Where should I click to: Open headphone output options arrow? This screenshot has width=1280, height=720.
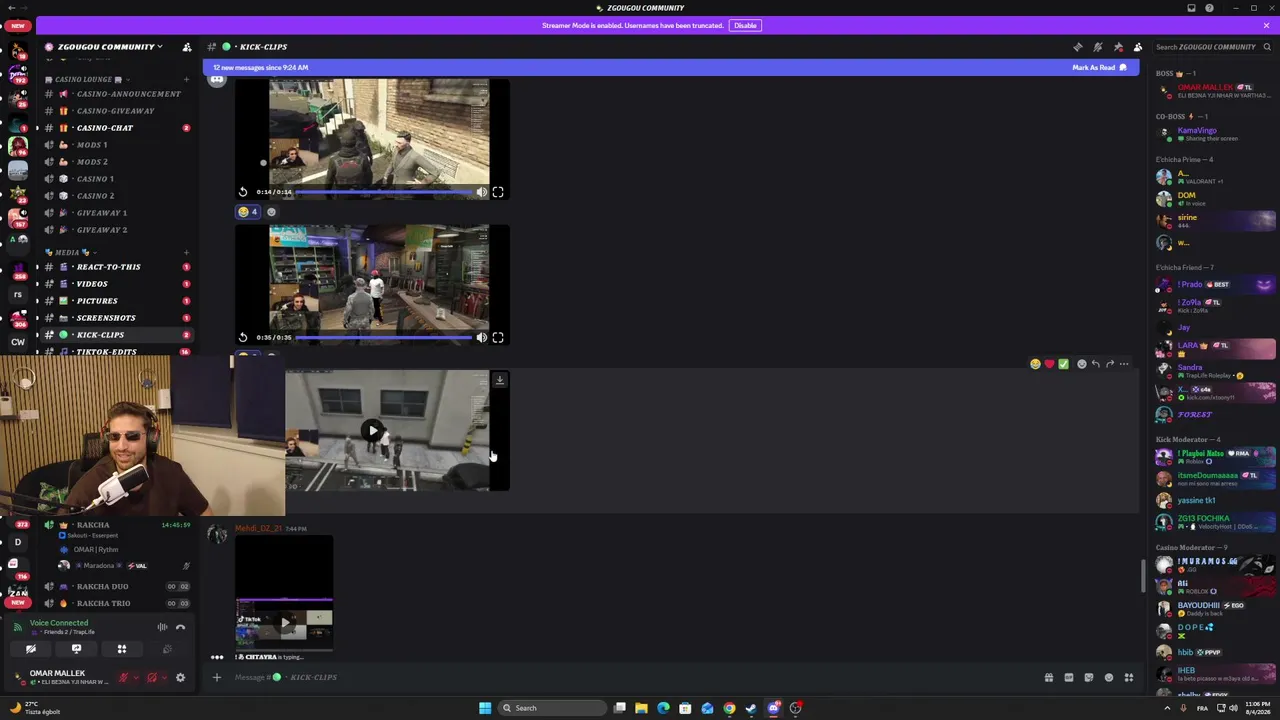click(163, 678)
